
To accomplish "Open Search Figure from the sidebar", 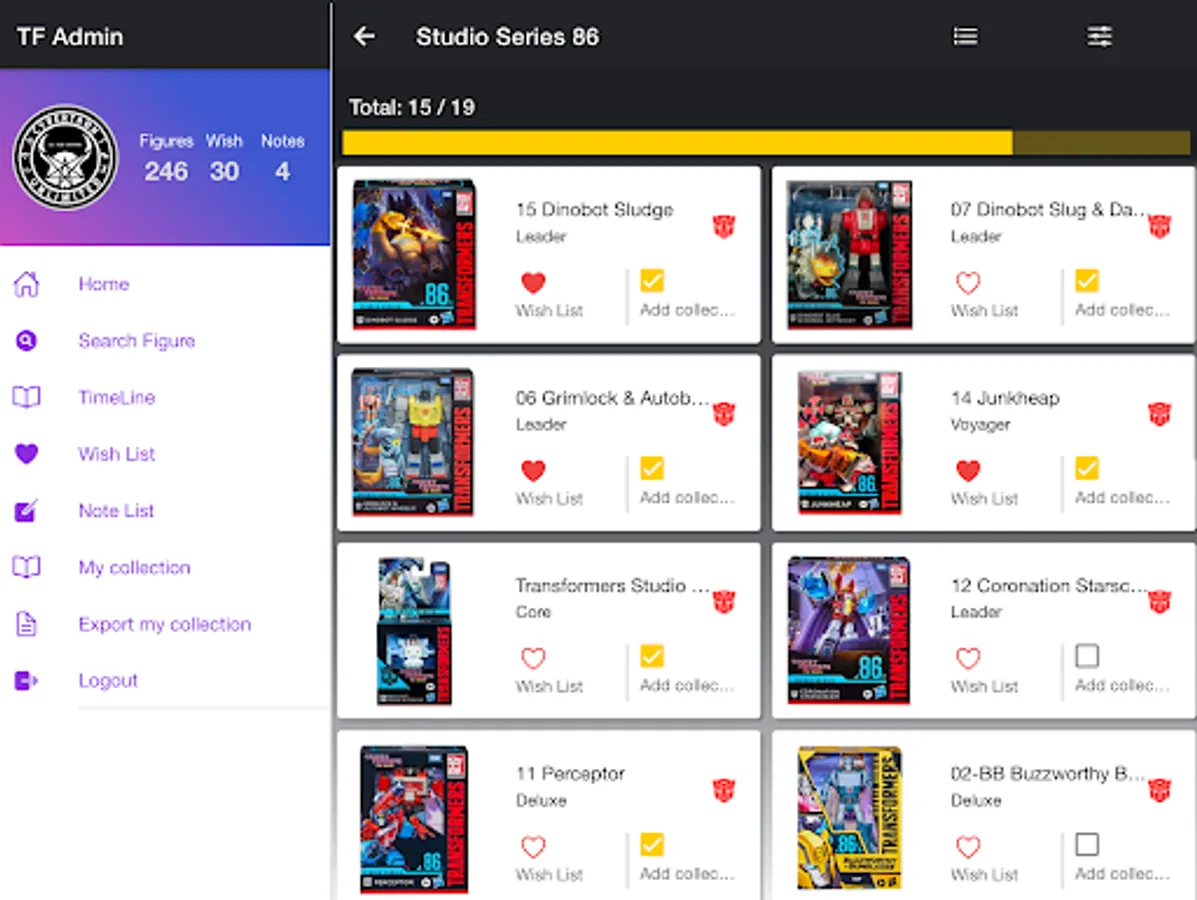I will (137, 340).
